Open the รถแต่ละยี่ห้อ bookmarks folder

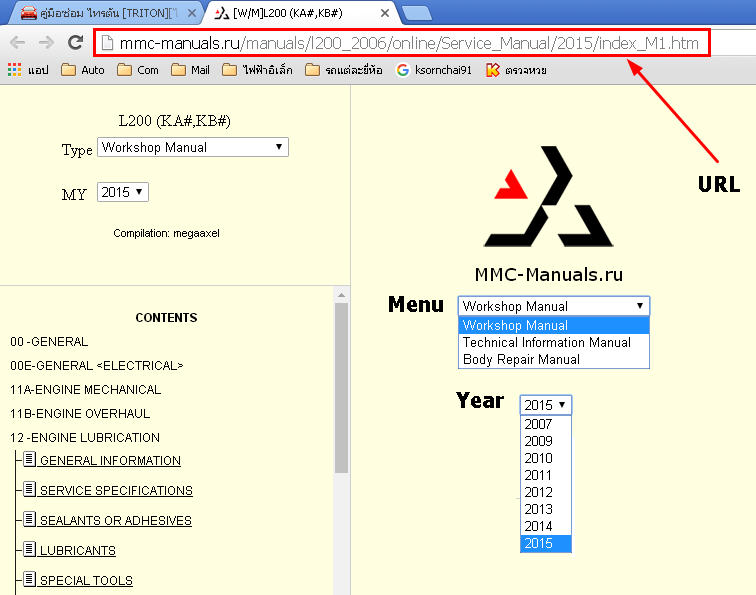(344, 70)
